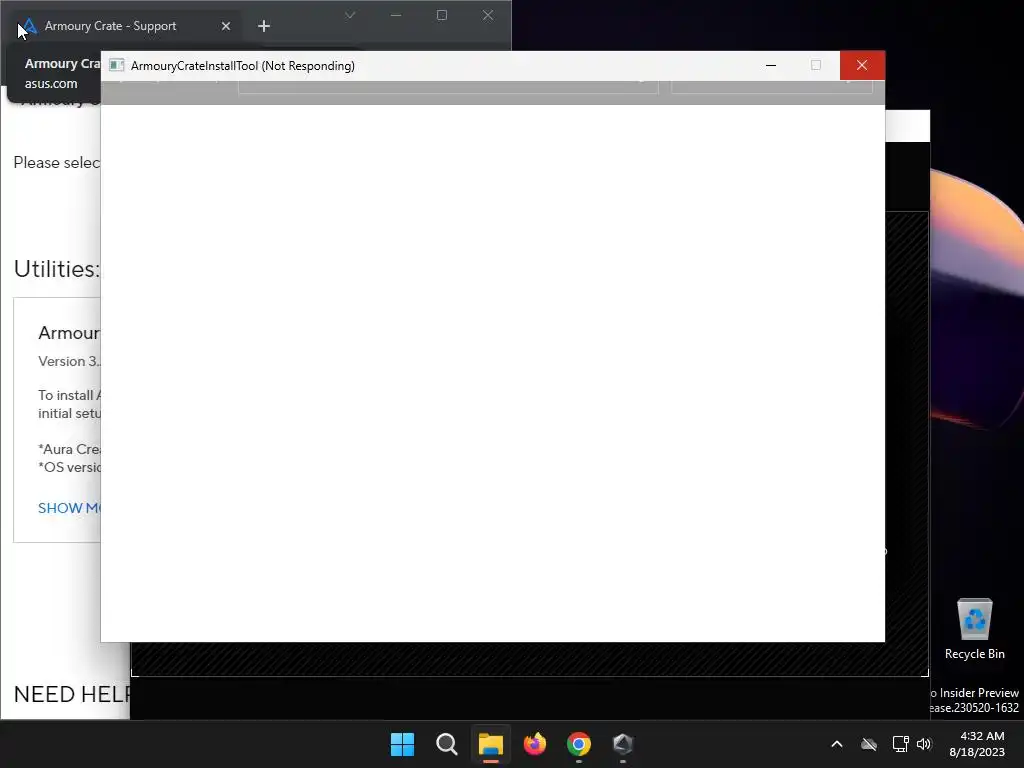Click the cloud sync tray icon
Image resolution: width=1024 pixels, height=768 pixels.
click(869, 744)
